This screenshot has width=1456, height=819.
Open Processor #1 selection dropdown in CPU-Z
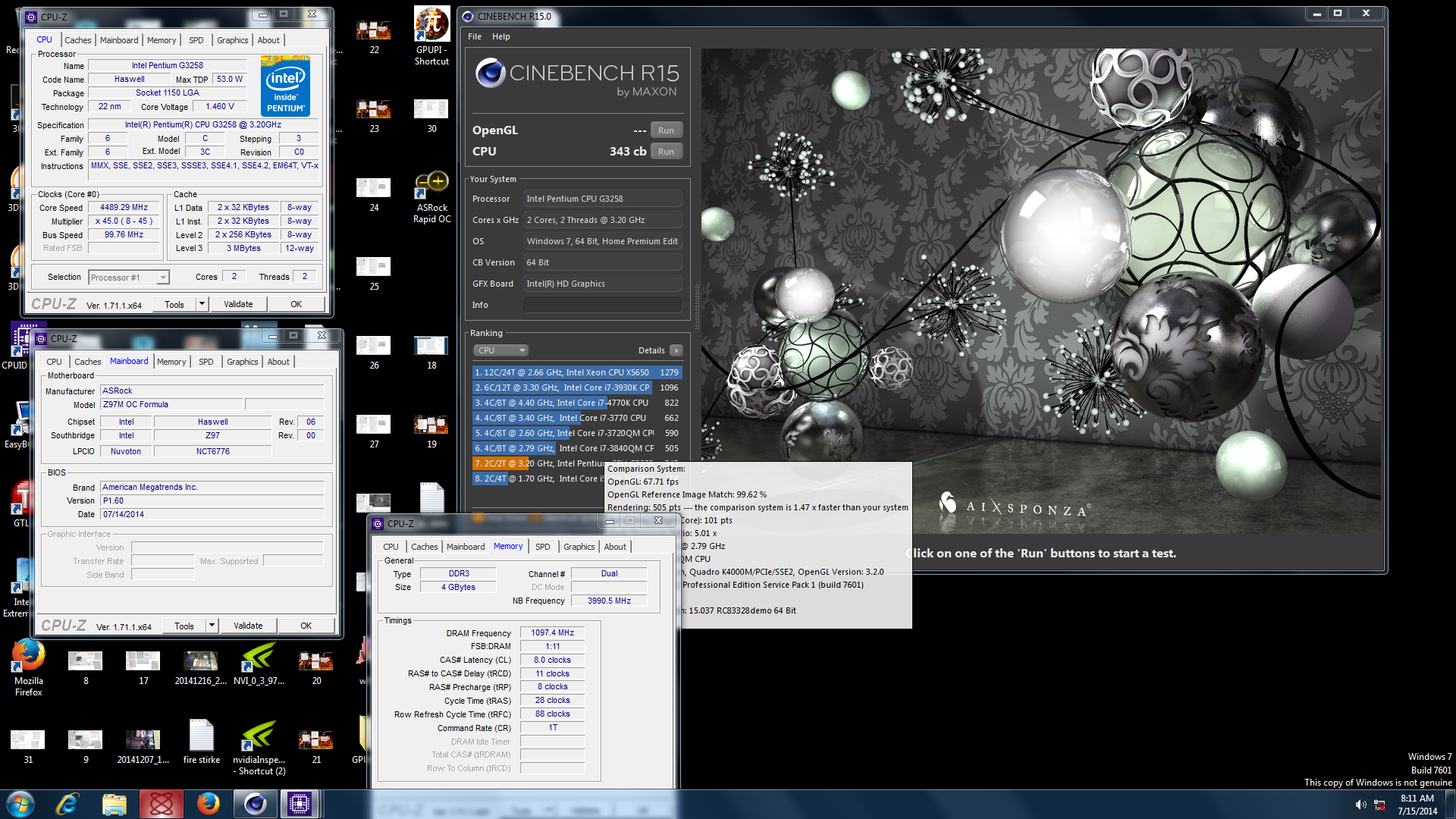click(129, 278)
